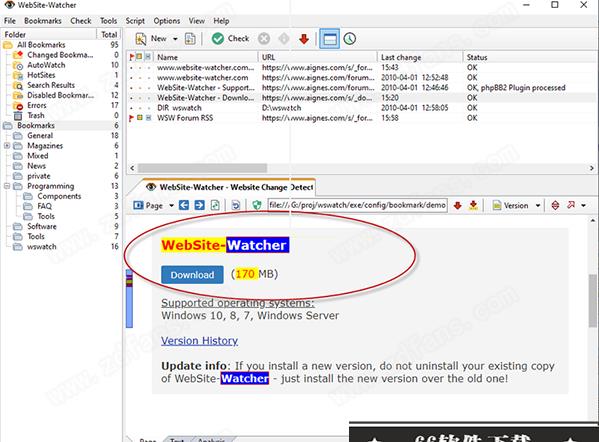
Task: Sort the list by Name column header
Action: tap(206, 57)
